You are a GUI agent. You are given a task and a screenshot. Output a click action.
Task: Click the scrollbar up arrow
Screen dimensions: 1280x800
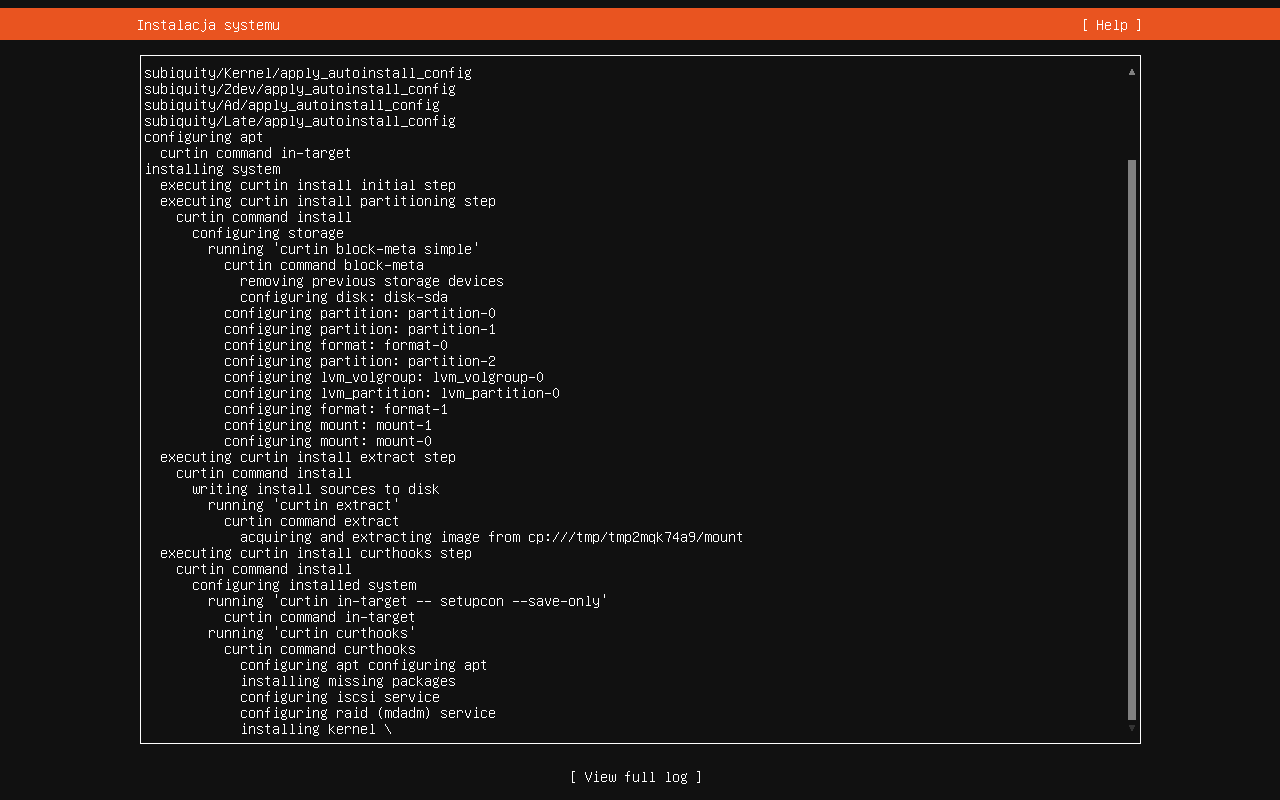point(1132,72)
